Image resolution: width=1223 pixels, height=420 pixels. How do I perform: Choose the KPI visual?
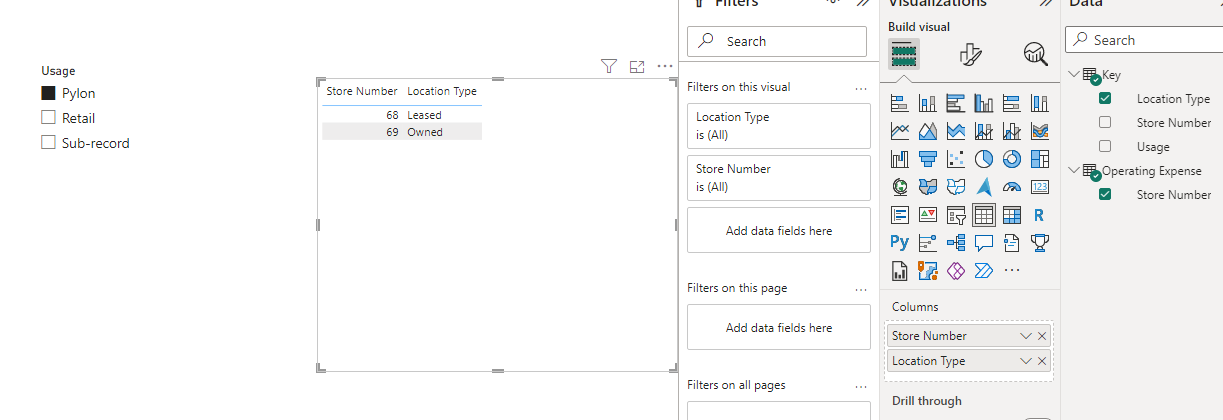927,215
